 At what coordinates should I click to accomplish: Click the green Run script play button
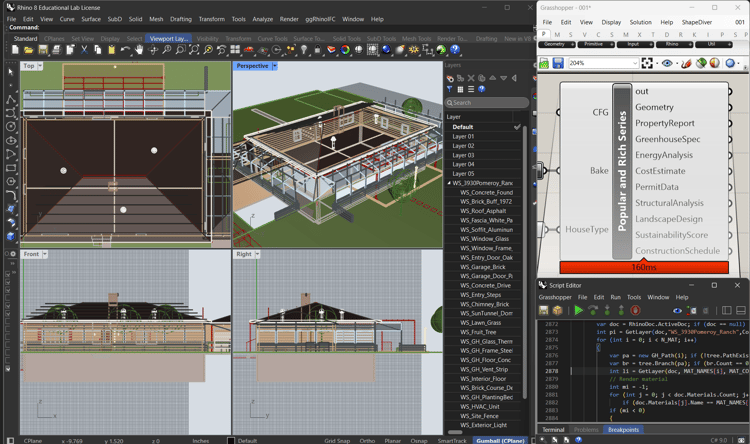click(x=578, y=311)
